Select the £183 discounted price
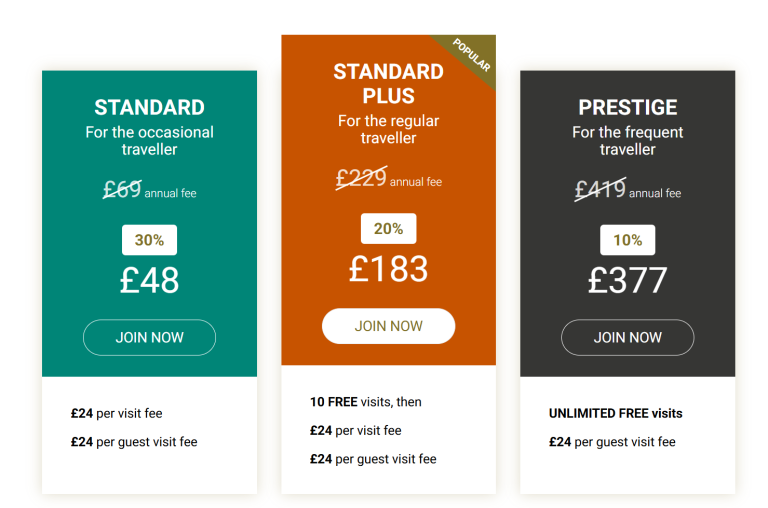Screen dimensions: 768x508 coord(388,269)
